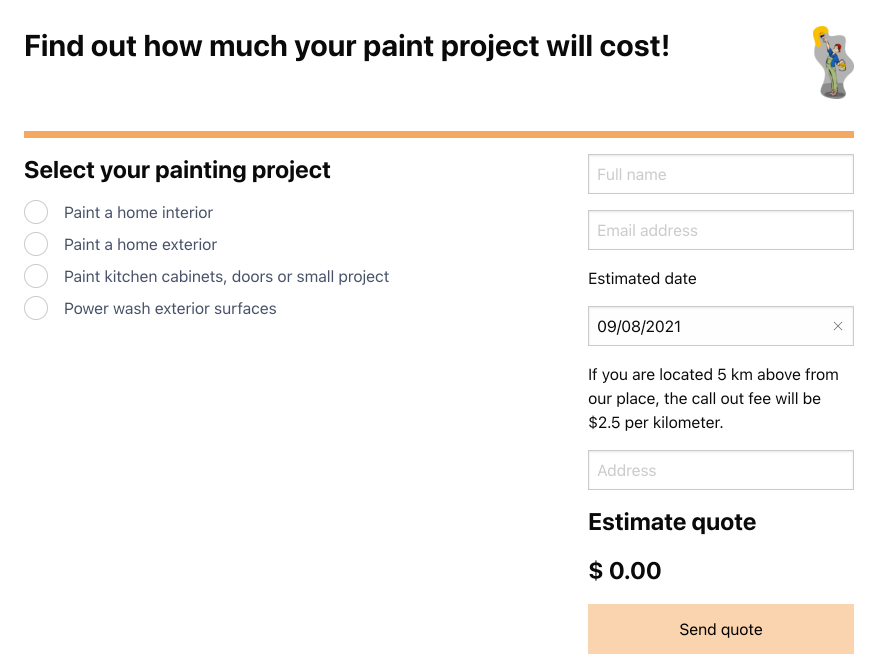Click the 'Estimated date' label

642,278
